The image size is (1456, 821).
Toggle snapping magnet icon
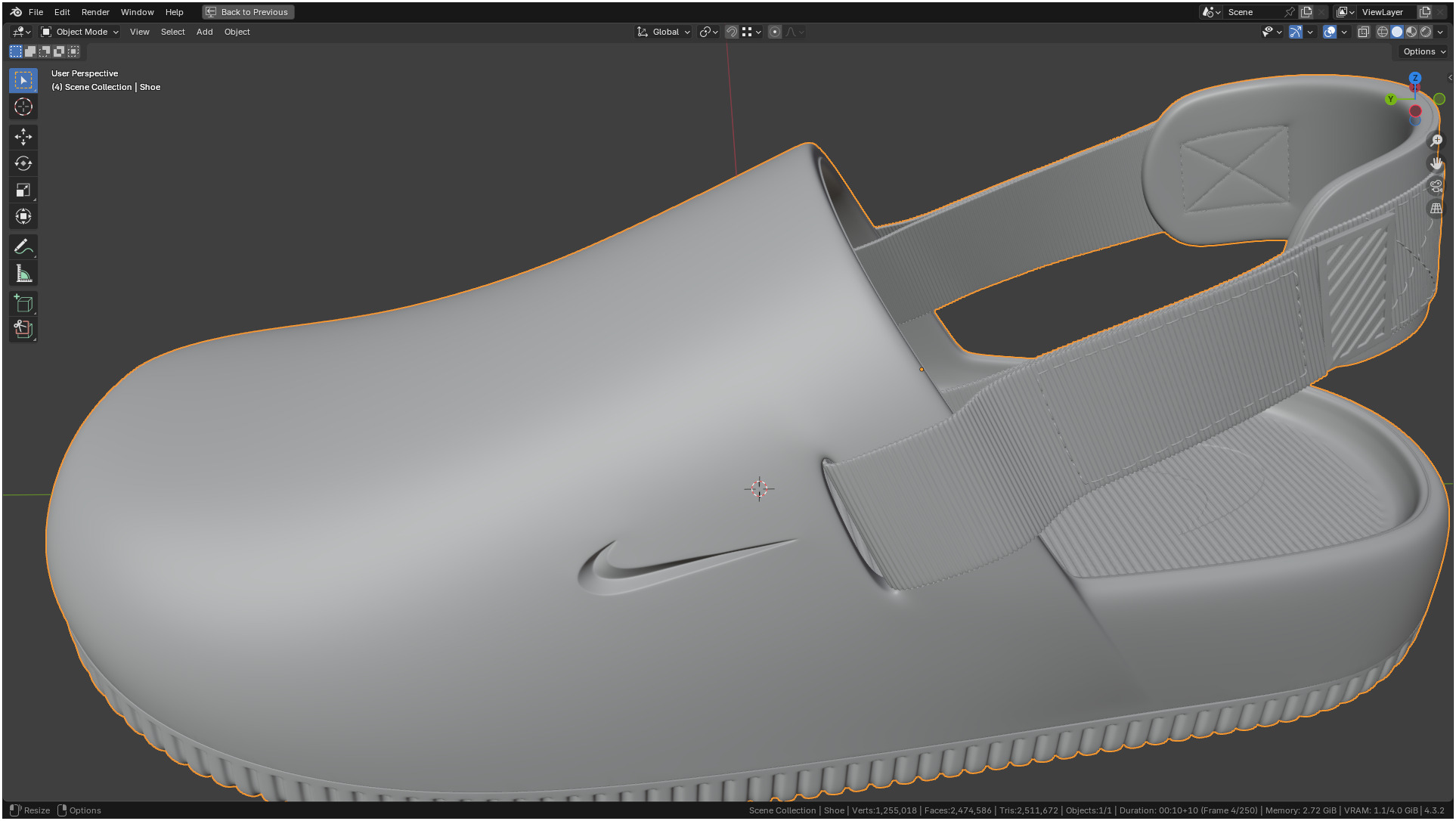pyautogui.click(x=731, y=32)
